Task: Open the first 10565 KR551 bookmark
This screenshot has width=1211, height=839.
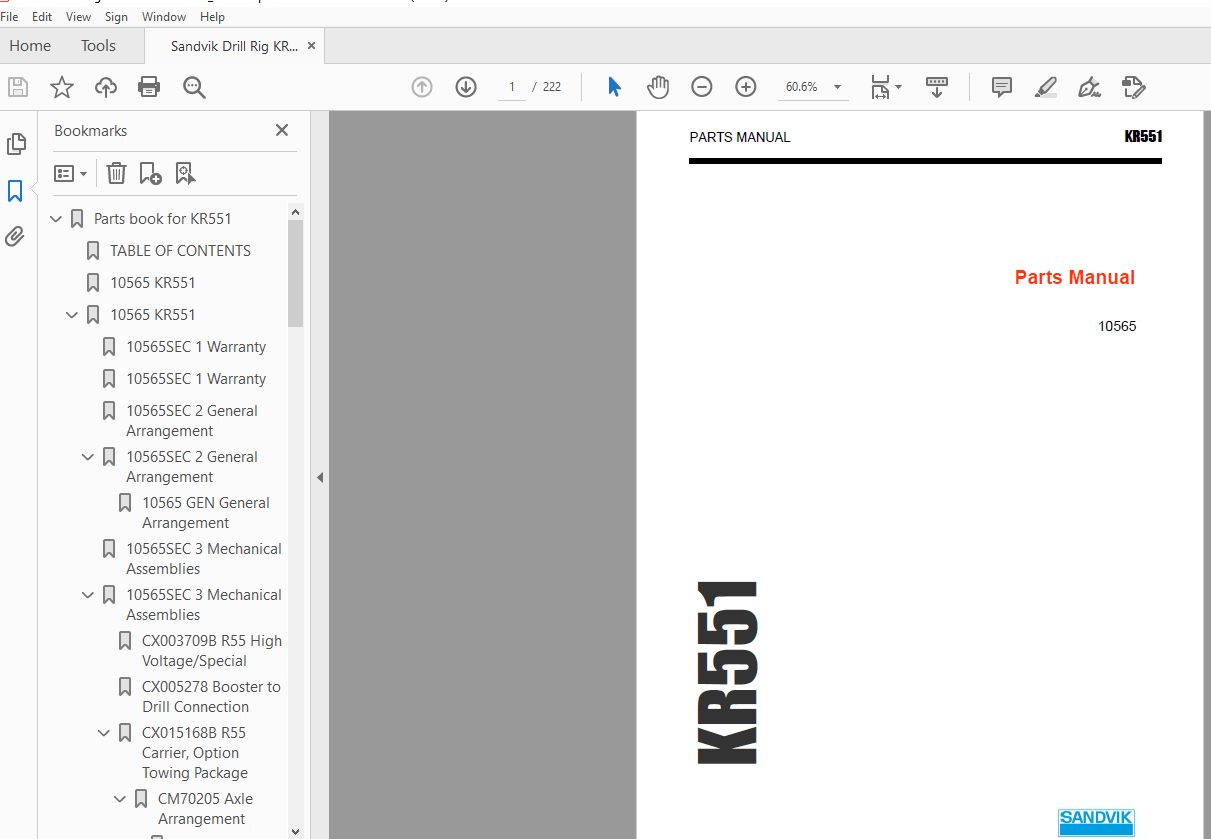Action: 153,283
